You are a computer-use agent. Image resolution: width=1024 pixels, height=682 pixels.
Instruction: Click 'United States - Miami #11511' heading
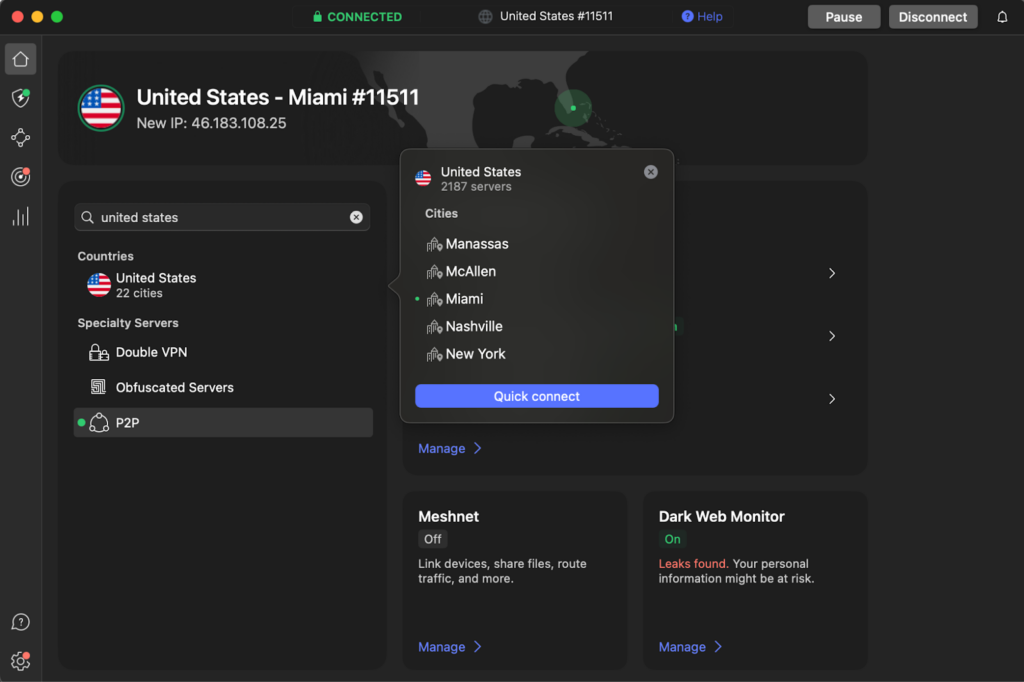[278, 97]
